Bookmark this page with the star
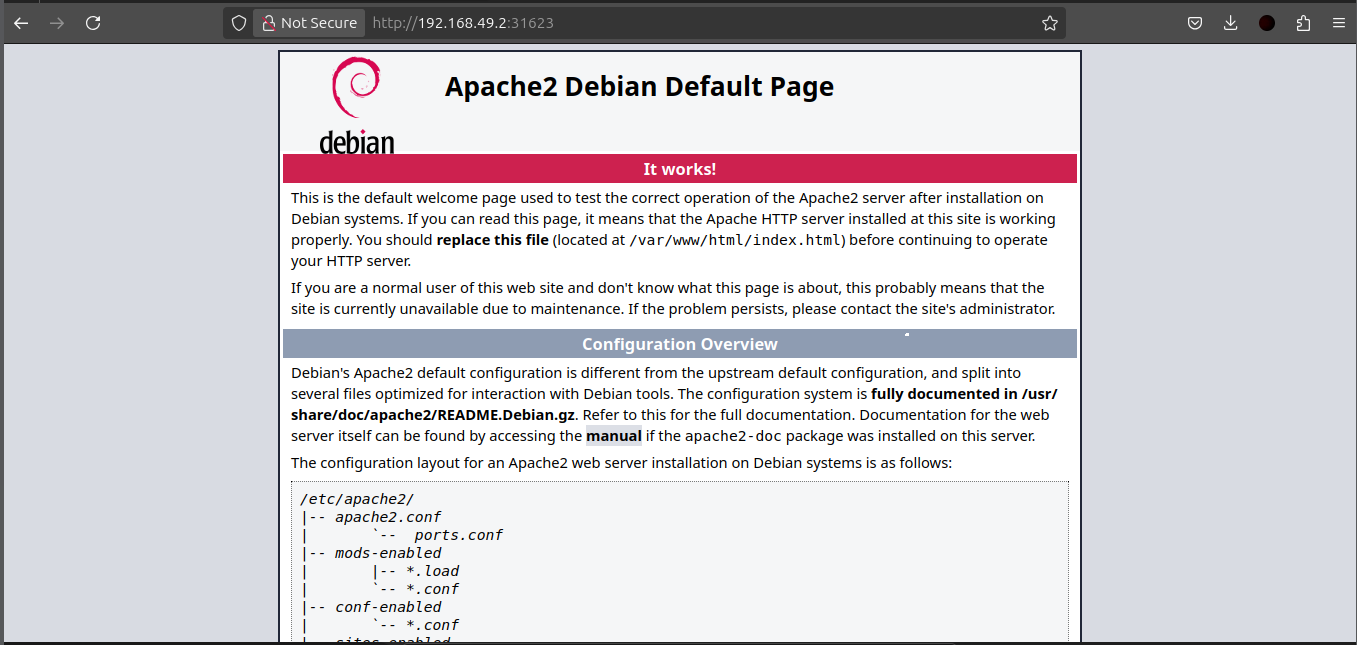The height and width of the screenshot is (645, 1357). [x=1049, y=23]
